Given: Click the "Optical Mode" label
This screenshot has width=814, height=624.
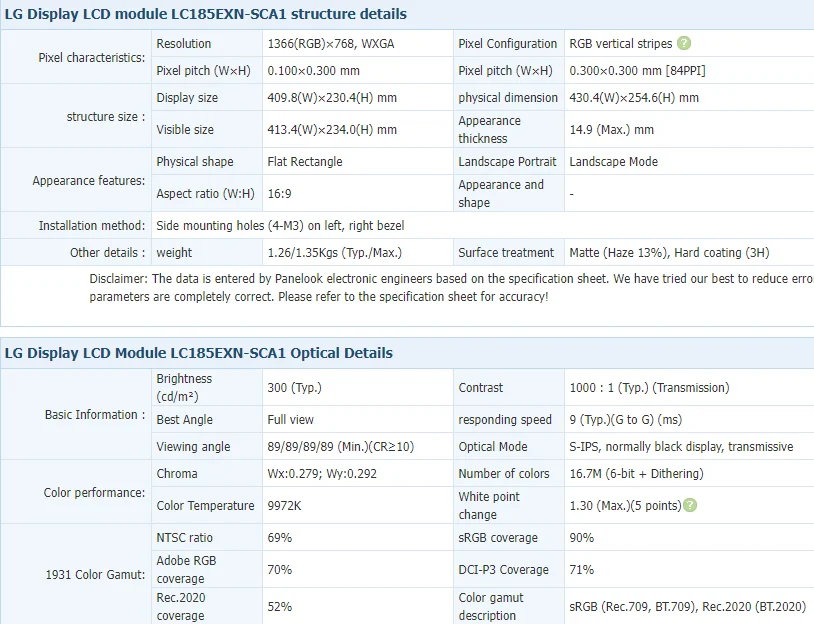Looking at the screenshot, I should pos(493,446).
